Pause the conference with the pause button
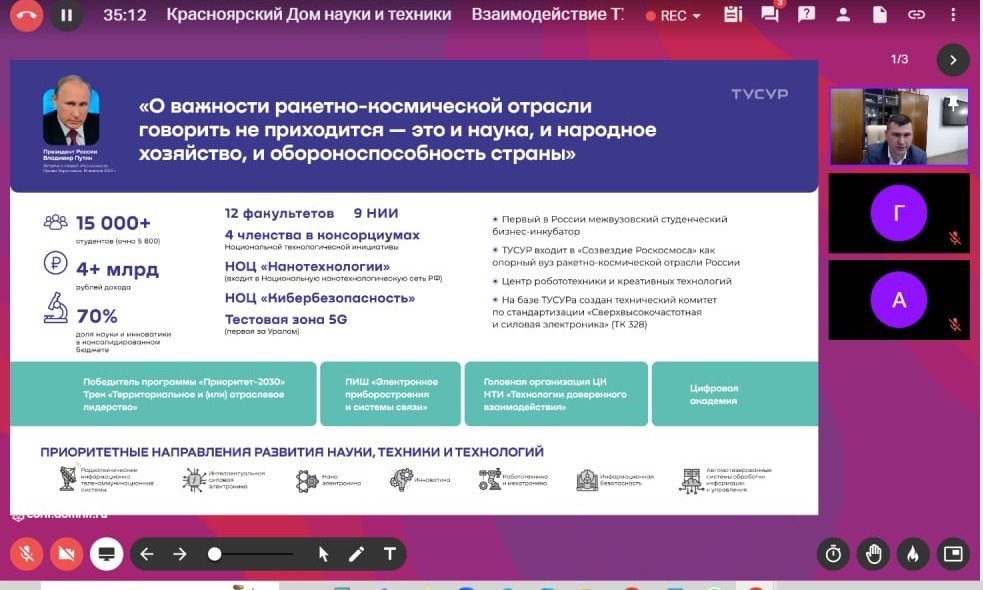The width and height of the screenshot is (983, 590). [x=66, y=15]
